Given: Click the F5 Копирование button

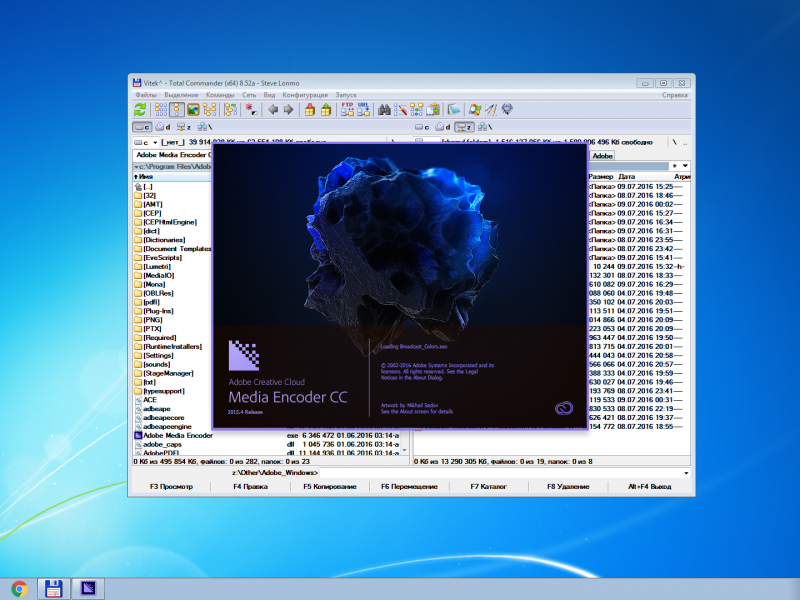Looking at the screenshot, I should click(x=330, y=487).
